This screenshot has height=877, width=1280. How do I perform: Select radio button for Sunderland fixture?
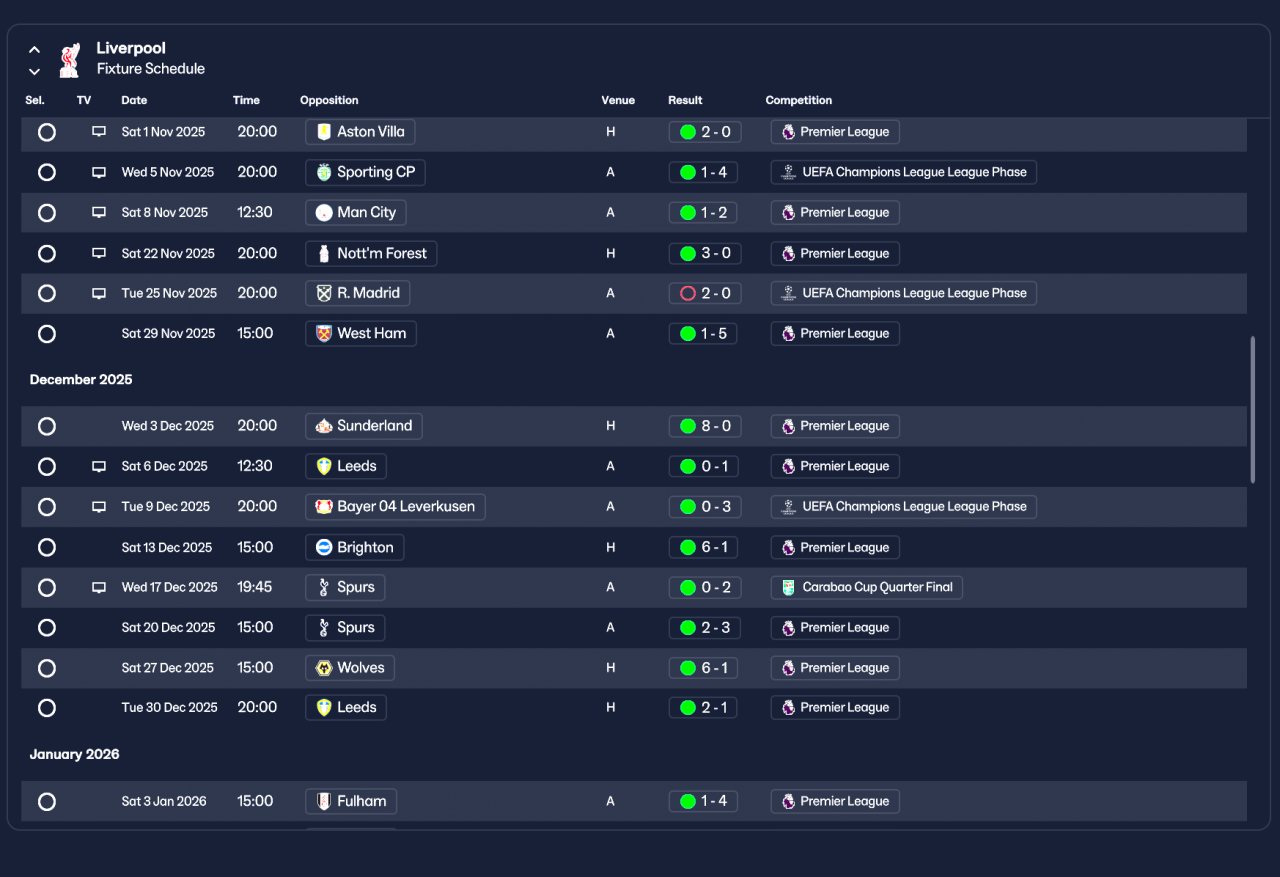tap(47, 426)
